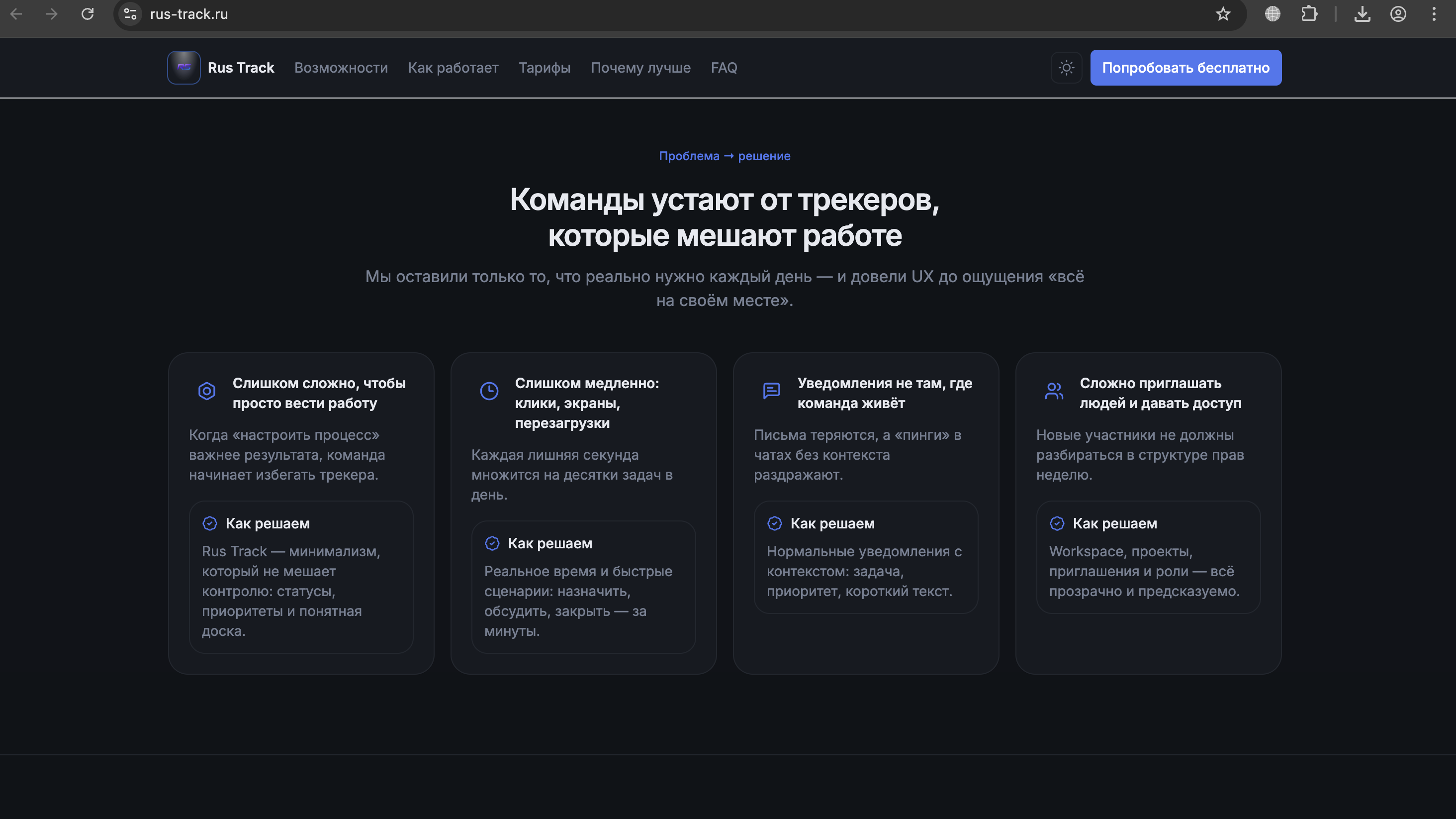Click title 'Сложно приглашать людей и давать доступ'

pos(1161,393)
